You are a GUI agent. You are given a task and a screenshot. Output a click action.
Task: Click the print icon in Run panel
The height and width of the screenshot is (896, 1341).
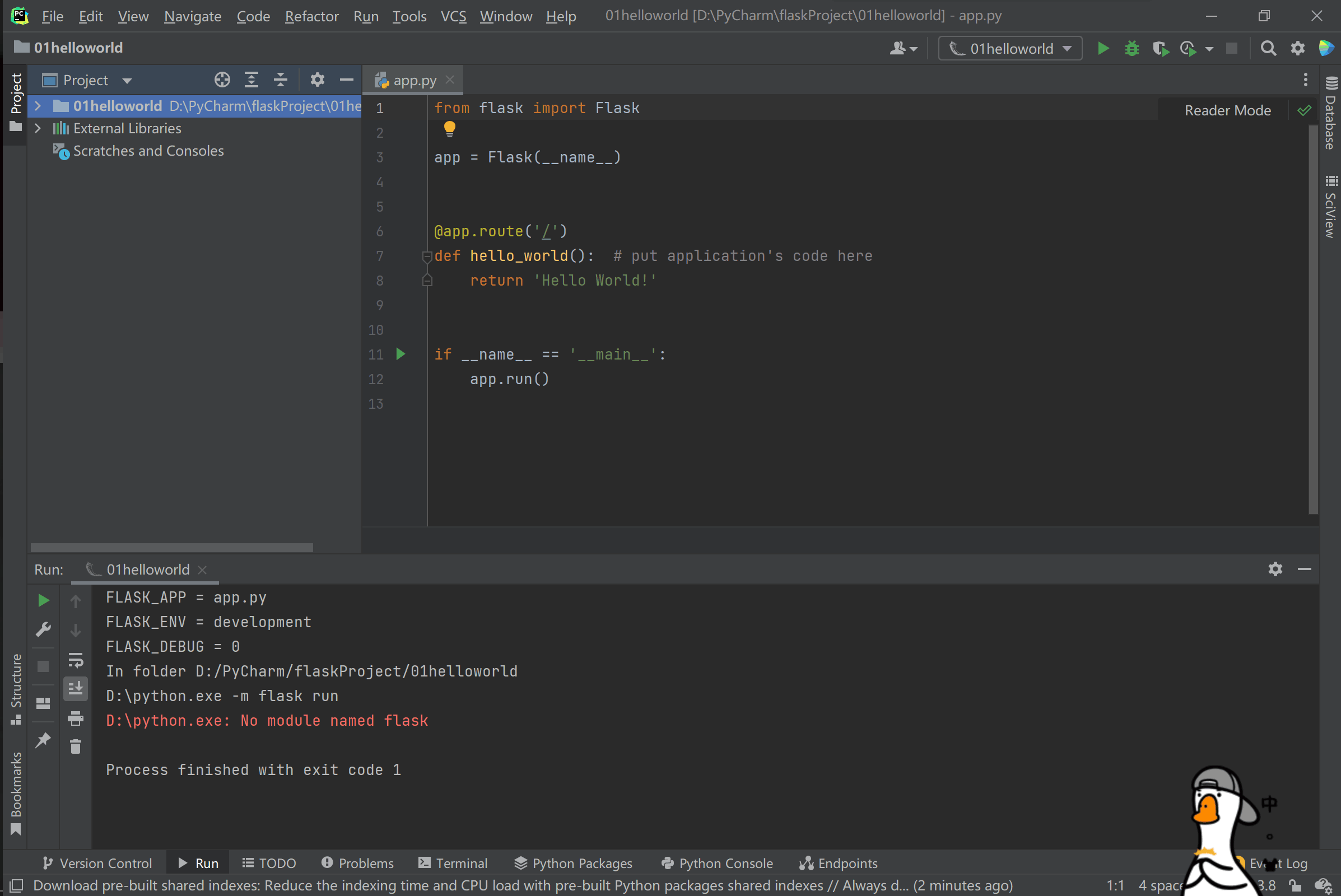[76, 718]
